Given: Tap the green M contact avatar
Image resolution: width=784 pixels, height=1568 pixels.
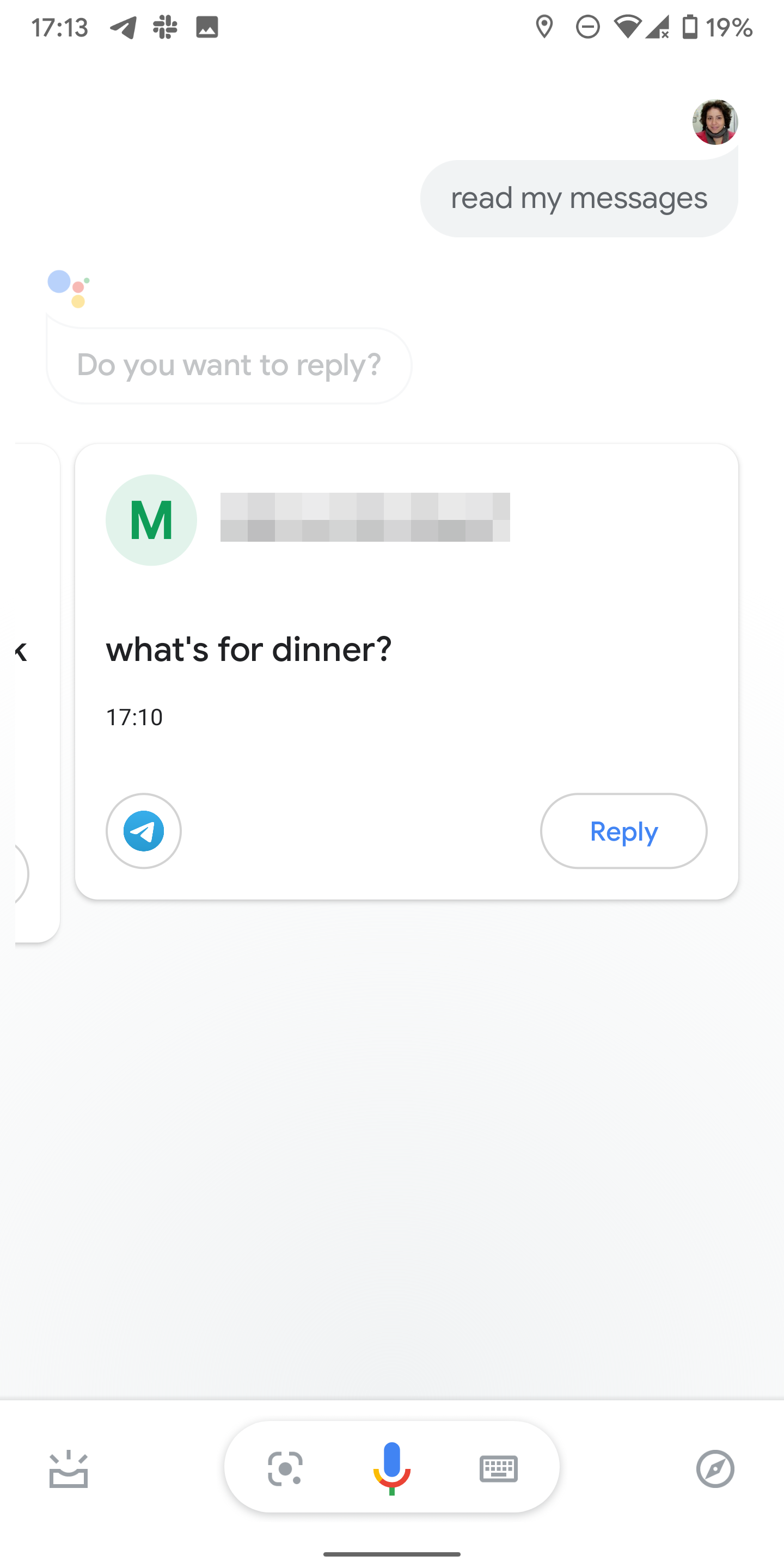Looking at the screenshot, I should [x=151, y=520].
